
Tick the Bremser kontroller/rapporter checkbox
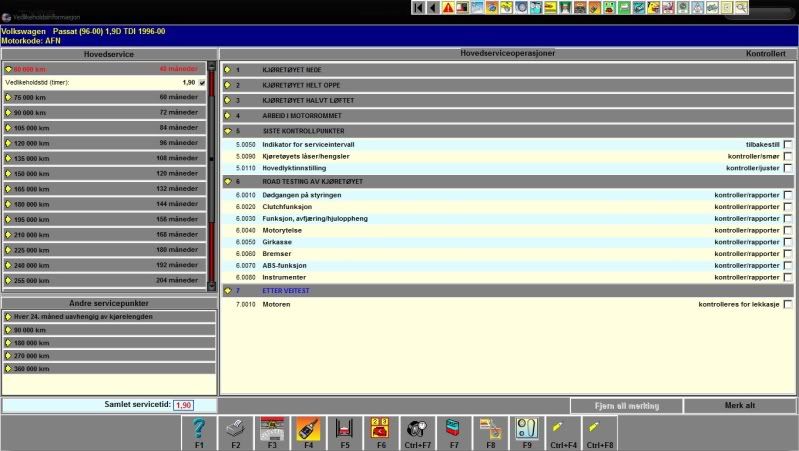coord(788,254)
